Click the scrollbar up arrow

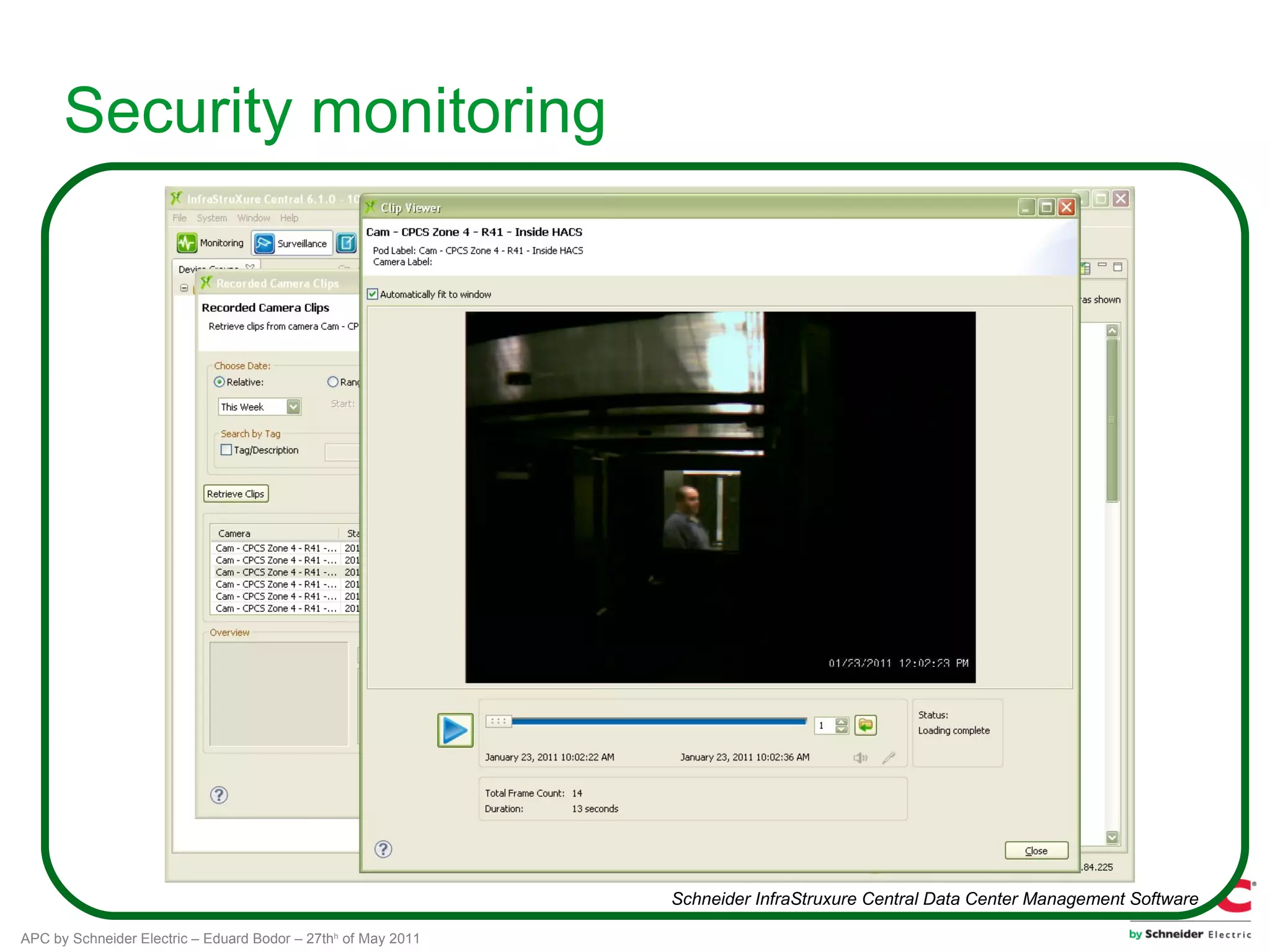click(x=1112, y=331)
